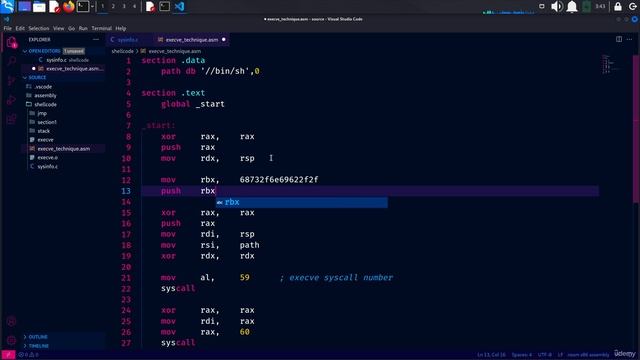The width and height of the screenshot is (640, 360).
Task: Click the Spaces: 4 indentation setting
Action: [x=522, y=355]
